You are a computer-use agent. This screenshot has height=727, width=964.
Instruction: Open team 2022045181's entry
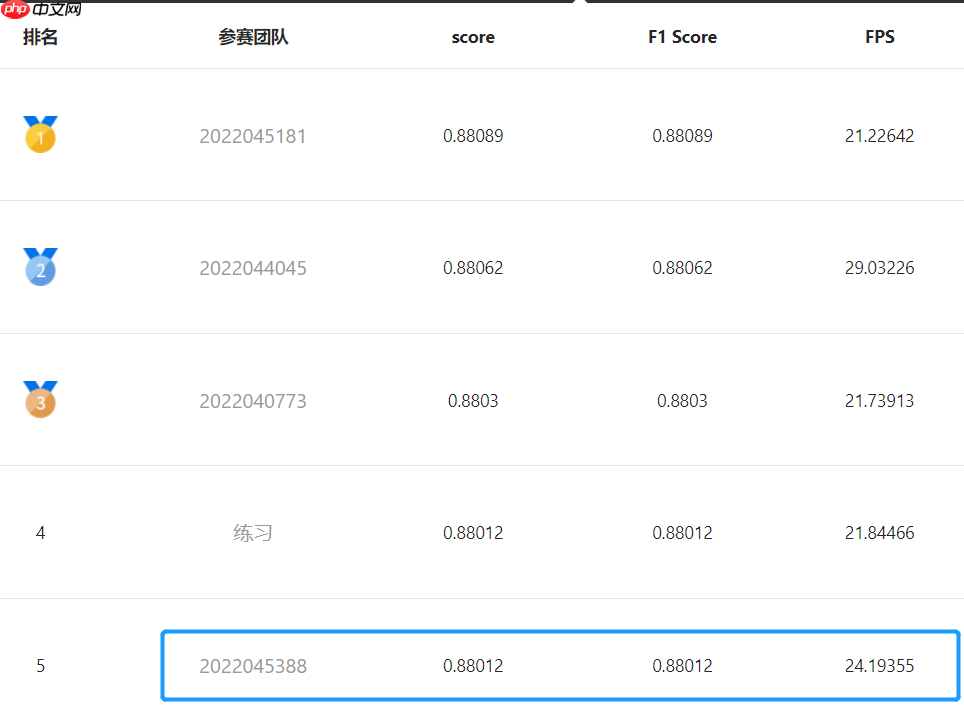(x=252, y=135)
